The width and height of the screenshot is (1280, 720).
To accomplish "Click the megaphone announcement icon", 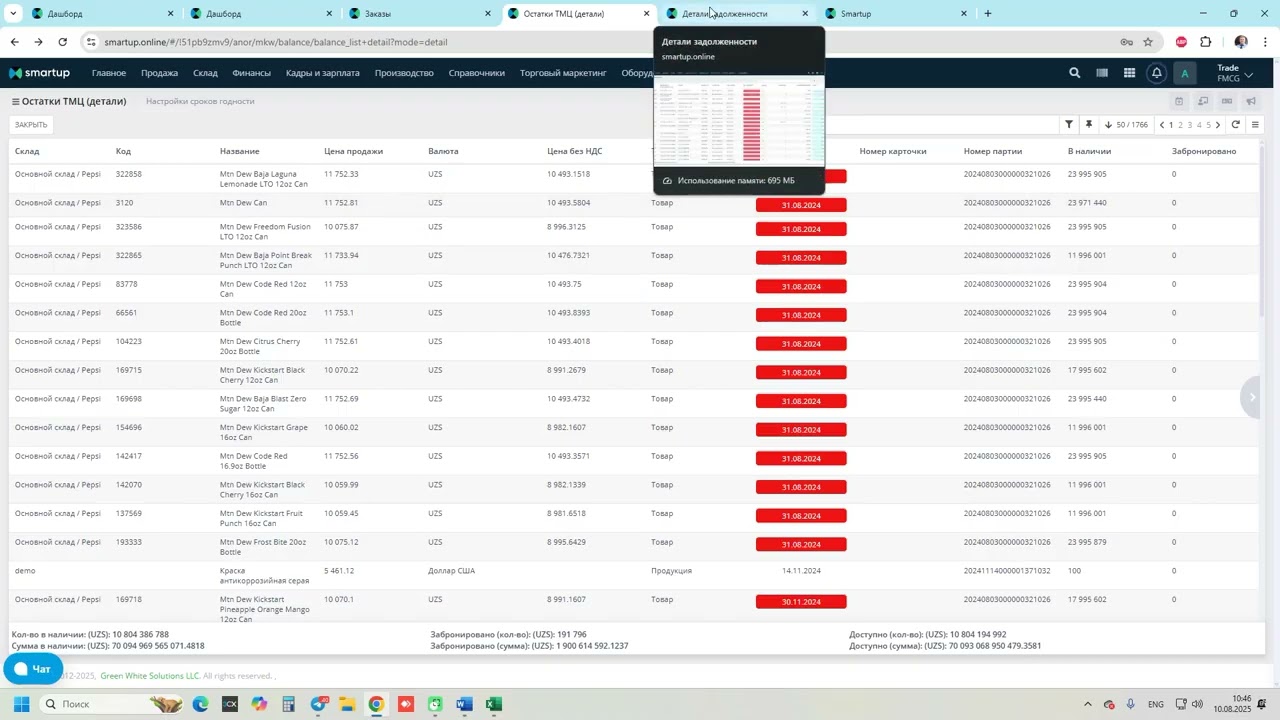I will 1251,101.
